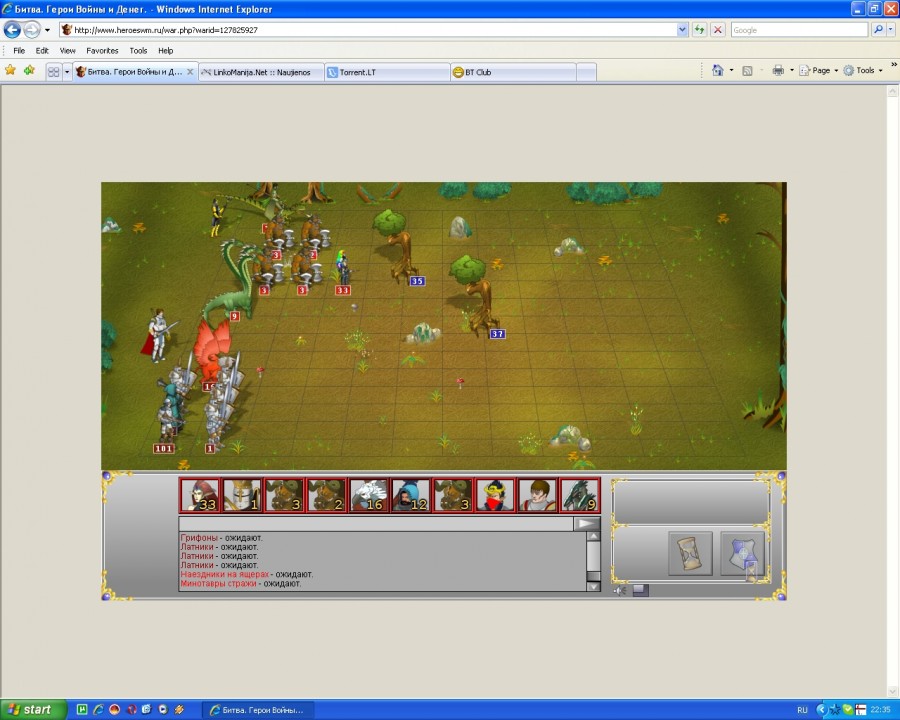The width and height of the screenshot is (900, 720).
Task: Click 'Минотавры стражи' log entry
Action: (x=218, y=583)
